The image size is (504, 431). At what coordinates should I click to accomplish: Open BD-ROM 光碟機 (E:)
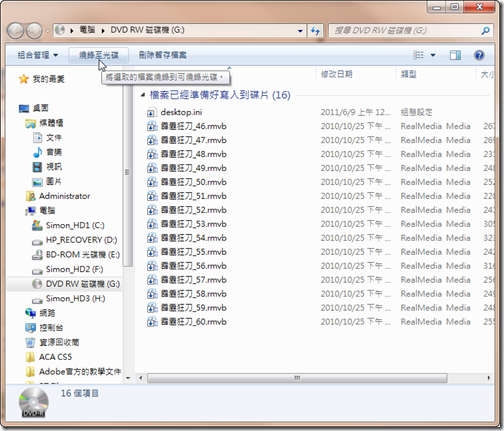tap(76, 255)
